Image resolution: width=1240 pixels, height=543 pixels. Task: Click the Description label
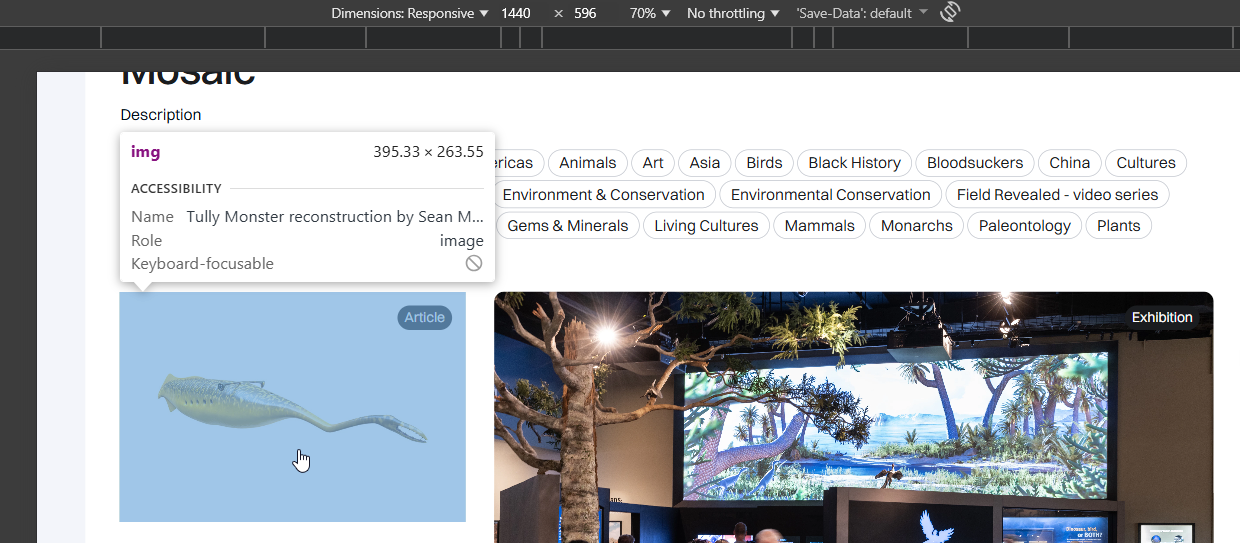pos(161,115)
